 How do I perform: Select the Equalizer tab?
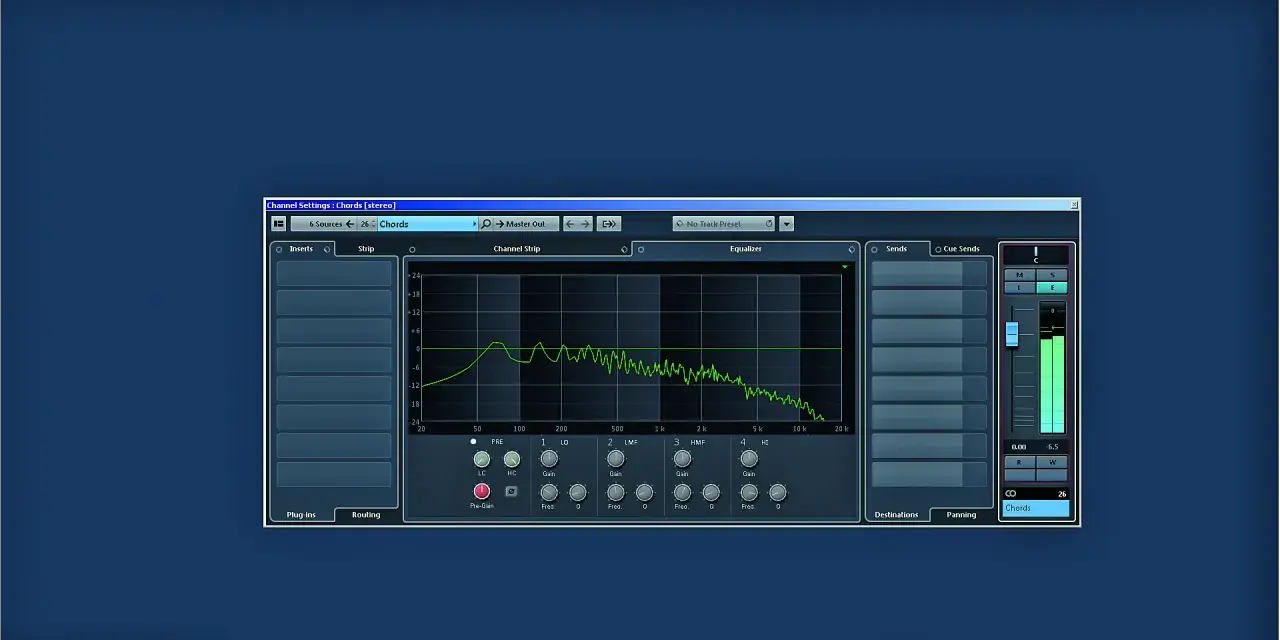point(746,249)
